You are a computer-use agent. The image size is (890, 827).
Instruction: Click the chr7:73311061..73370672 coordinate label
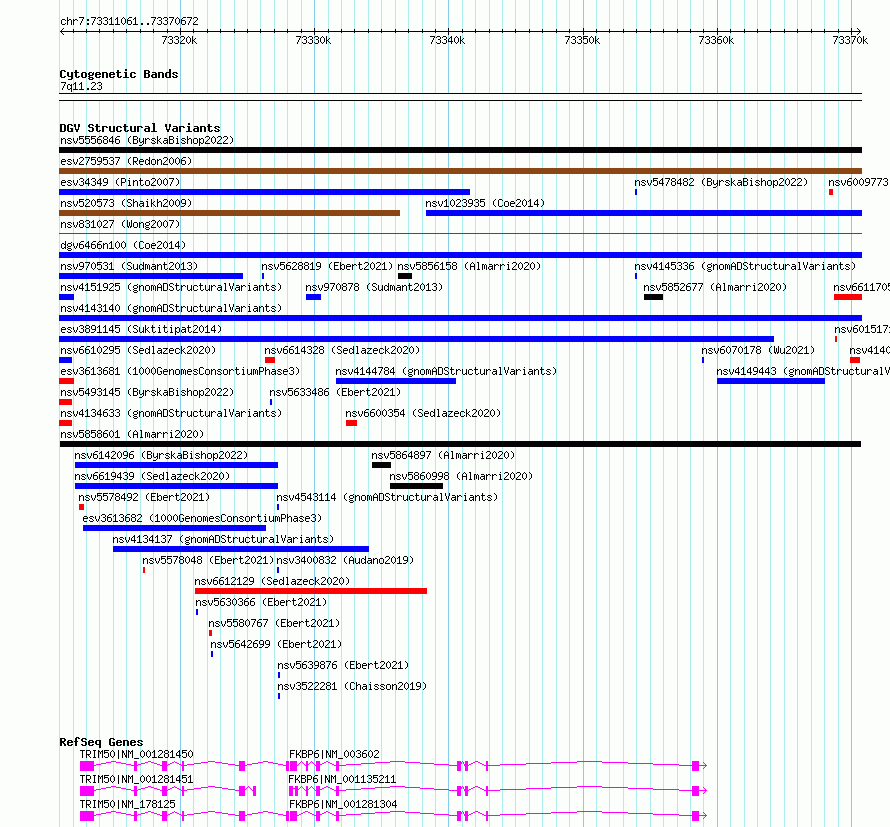pyautogui.click(x=129, y=21)
